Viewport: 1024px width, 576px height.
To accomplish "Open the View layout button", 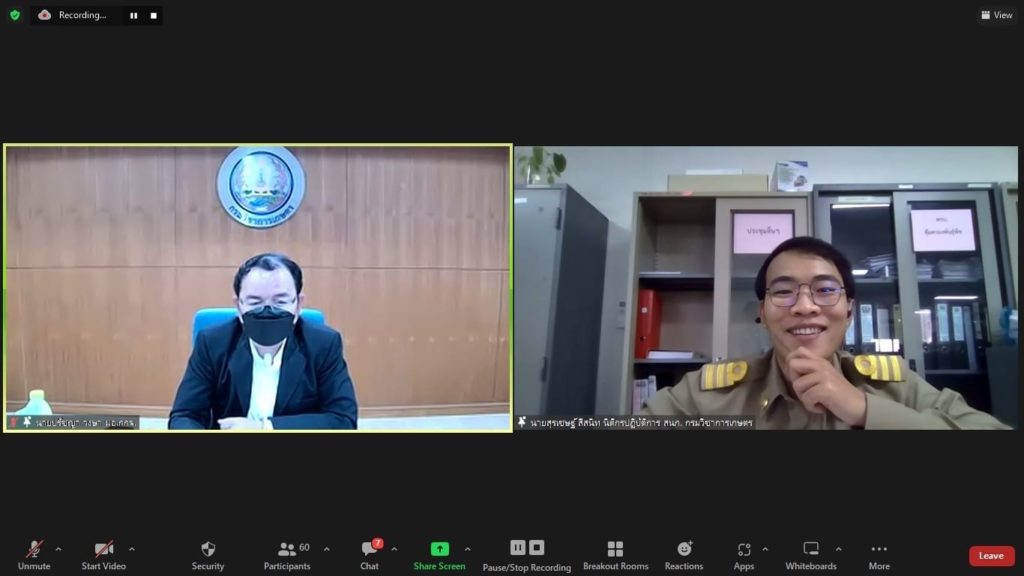I will click(x=997, y=15).
